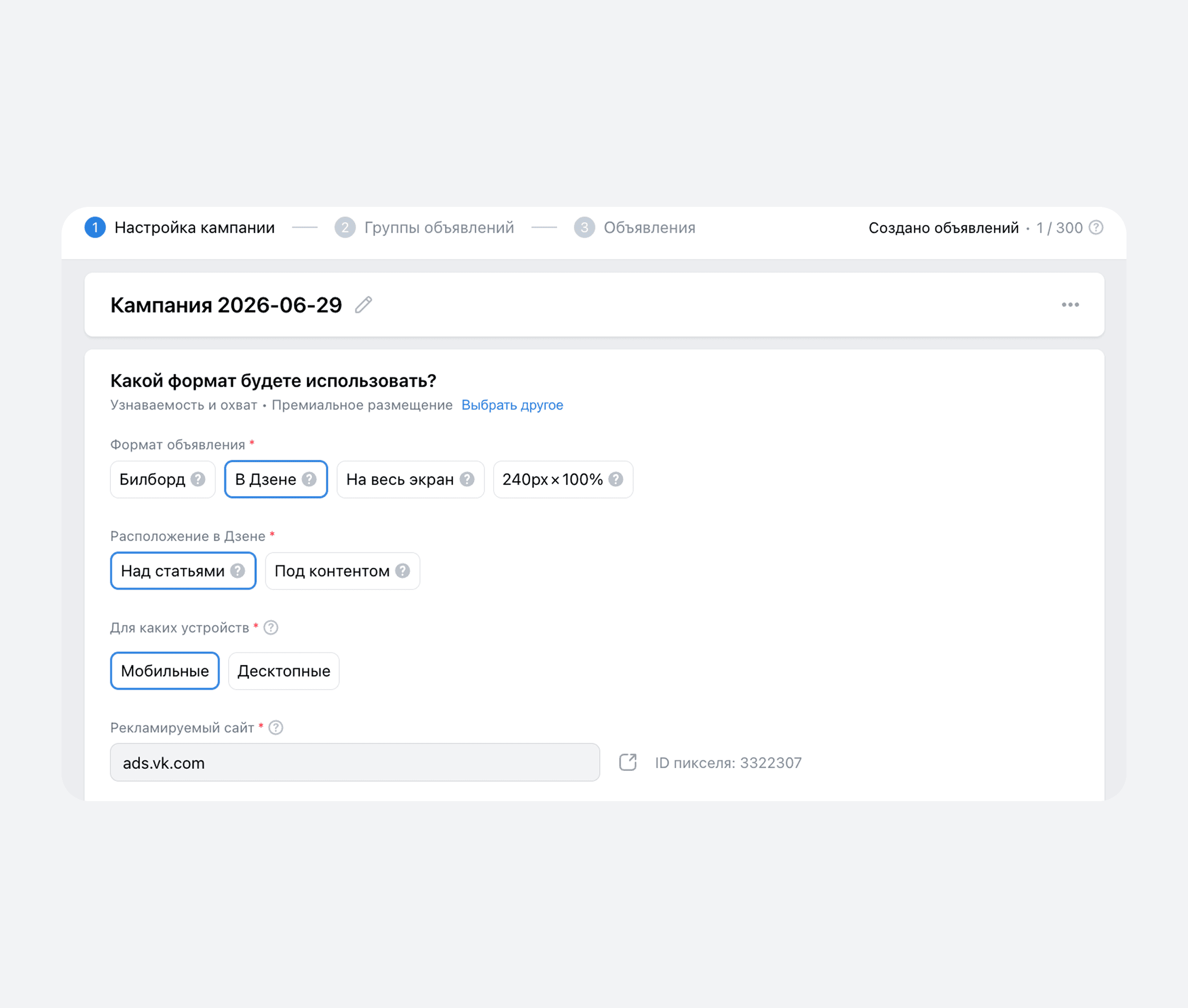Show help tooltip for На весь экран
This screenshot has height=1008, width=1188.
[x=467, y=479]
